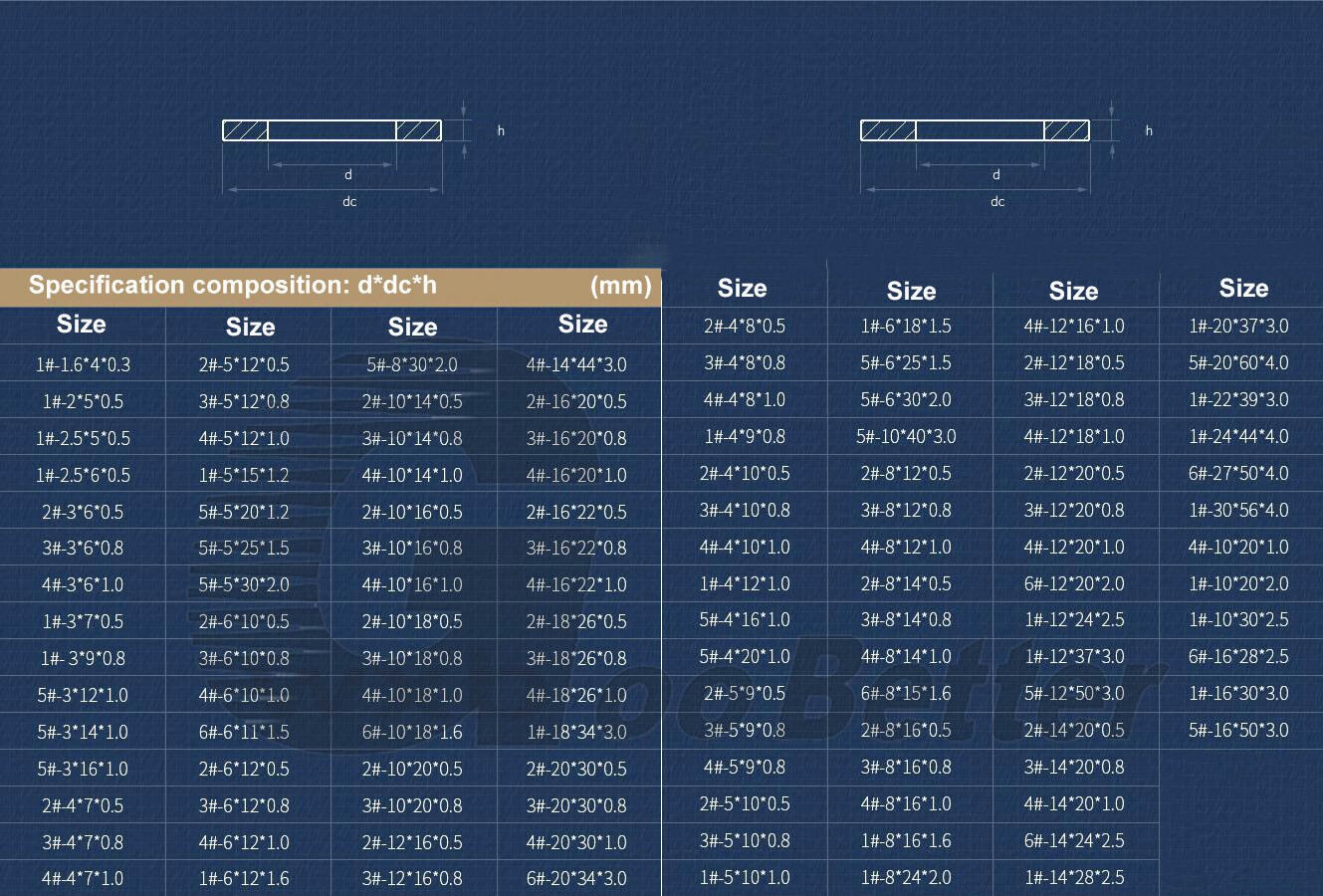Image resolution: width=1323 pixels, height=896 pixels.
Task: Select the 1#-6*18*1.5 entry
Action: 906,326
